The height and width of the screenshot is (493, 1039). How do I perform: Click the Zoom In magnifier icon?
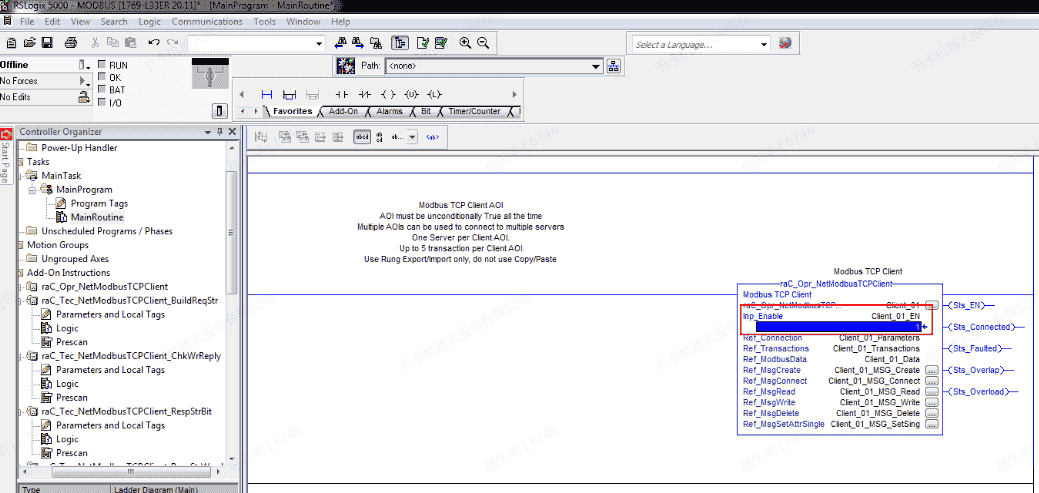pyautogui.click(x=465, y=43)
